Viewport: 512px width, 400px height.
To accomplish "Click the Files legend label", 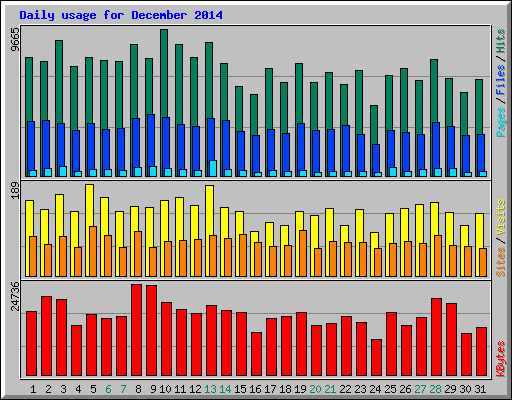I will 501,80.
